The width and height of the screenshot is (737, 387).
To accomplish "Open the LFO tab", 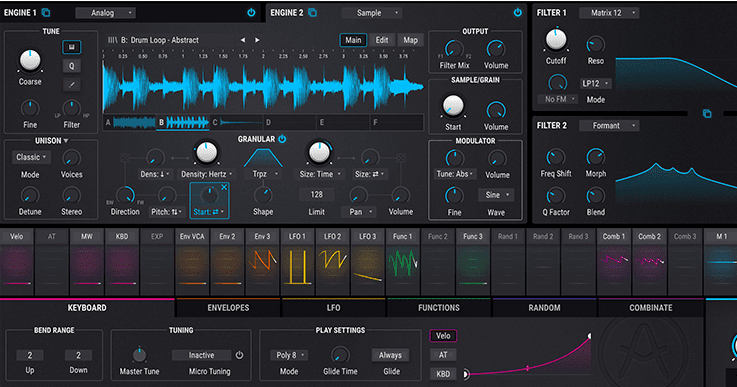I will [334, 308].
